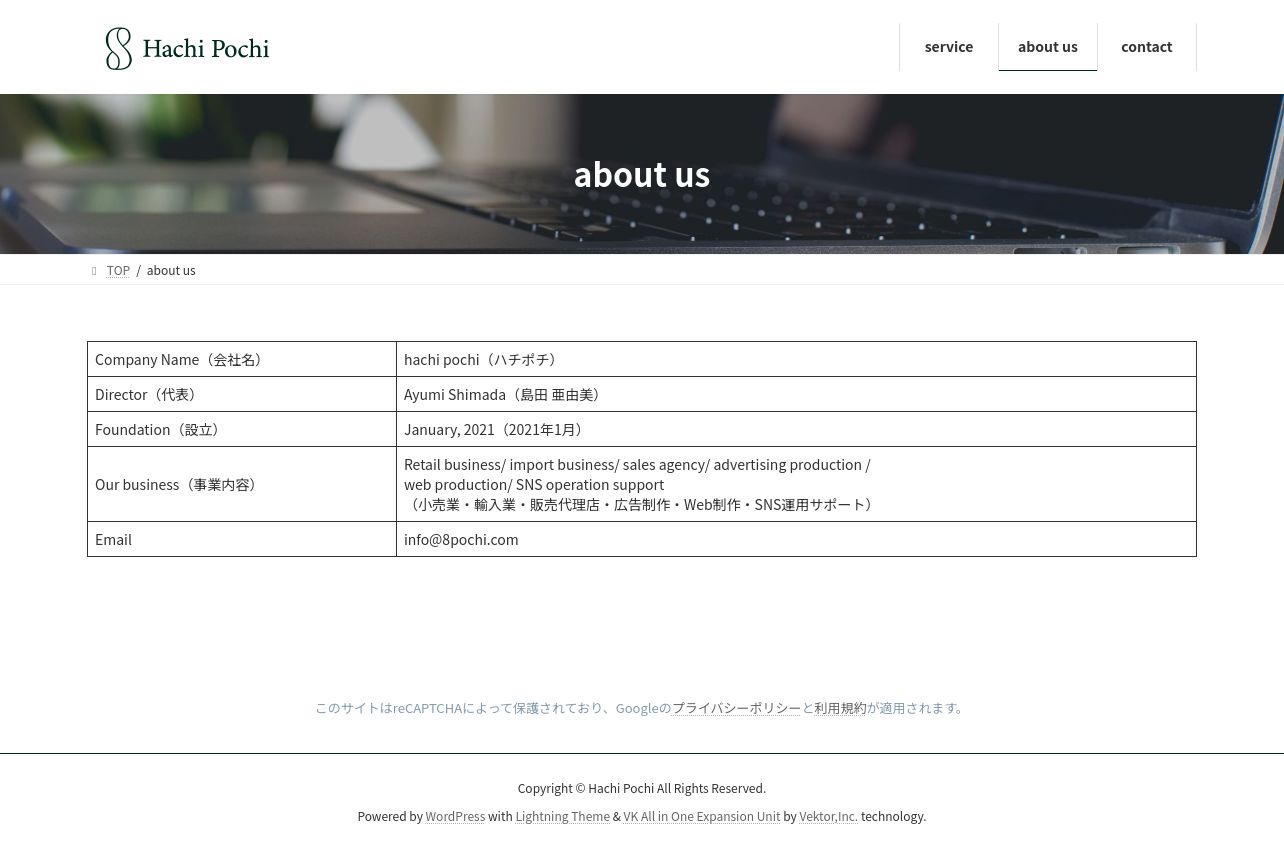Viewport: 1284px width, 852px height.
Task: Click the Hachi Pochi logo
Action: (187, 48)
